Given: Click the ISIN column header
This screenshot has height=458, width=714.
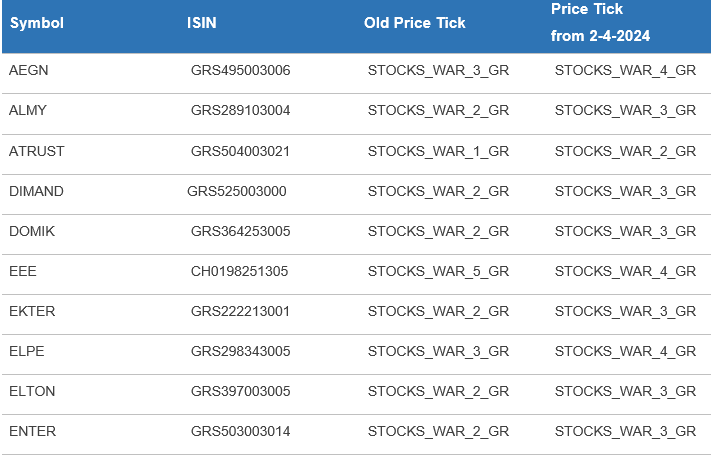Looking at the screenshot, I should point(202,23).
